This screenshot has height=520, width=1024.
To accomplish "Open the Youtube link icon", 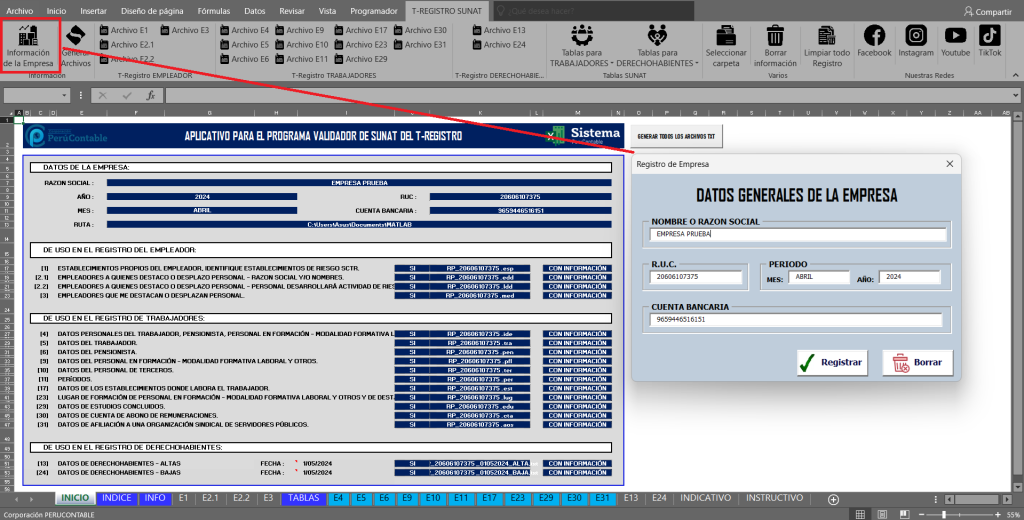I will point(955,41).
